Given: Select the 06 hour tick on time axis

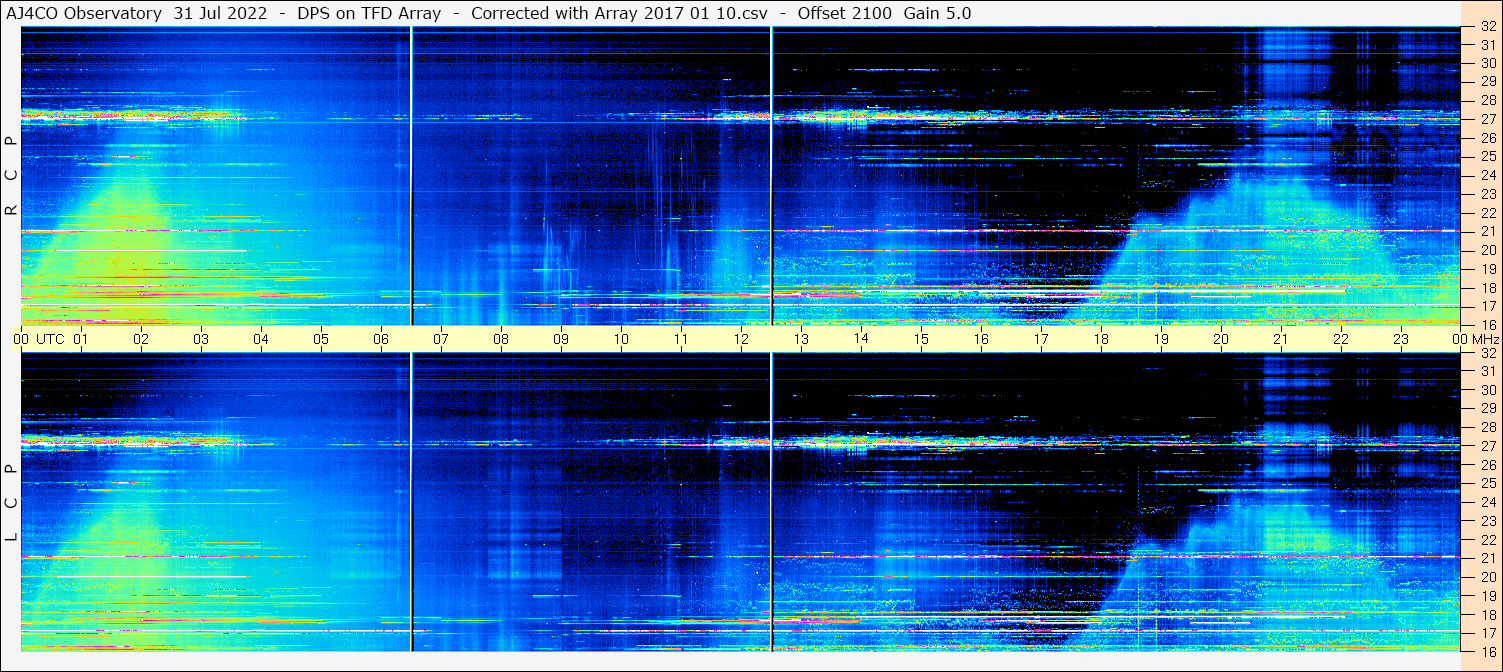Looking at the screenshot, I should (381, 339).
